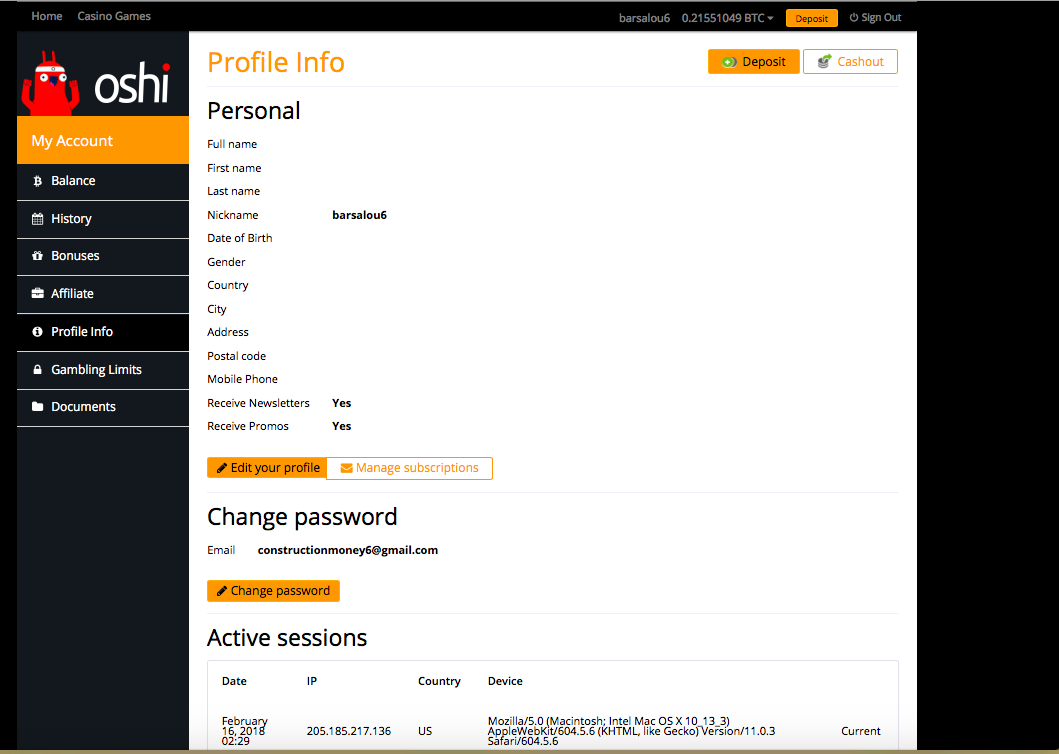
Task: Click the lock icon beside Gambling Limits
Action: 38,370
